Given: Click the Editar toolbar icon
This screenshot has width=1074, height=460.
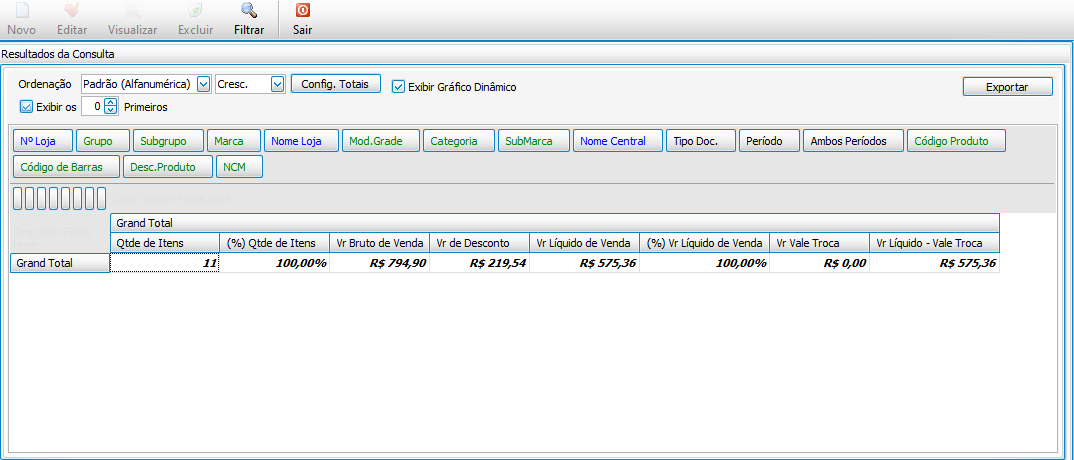Looking at the screenshot, I should point(72,11).
